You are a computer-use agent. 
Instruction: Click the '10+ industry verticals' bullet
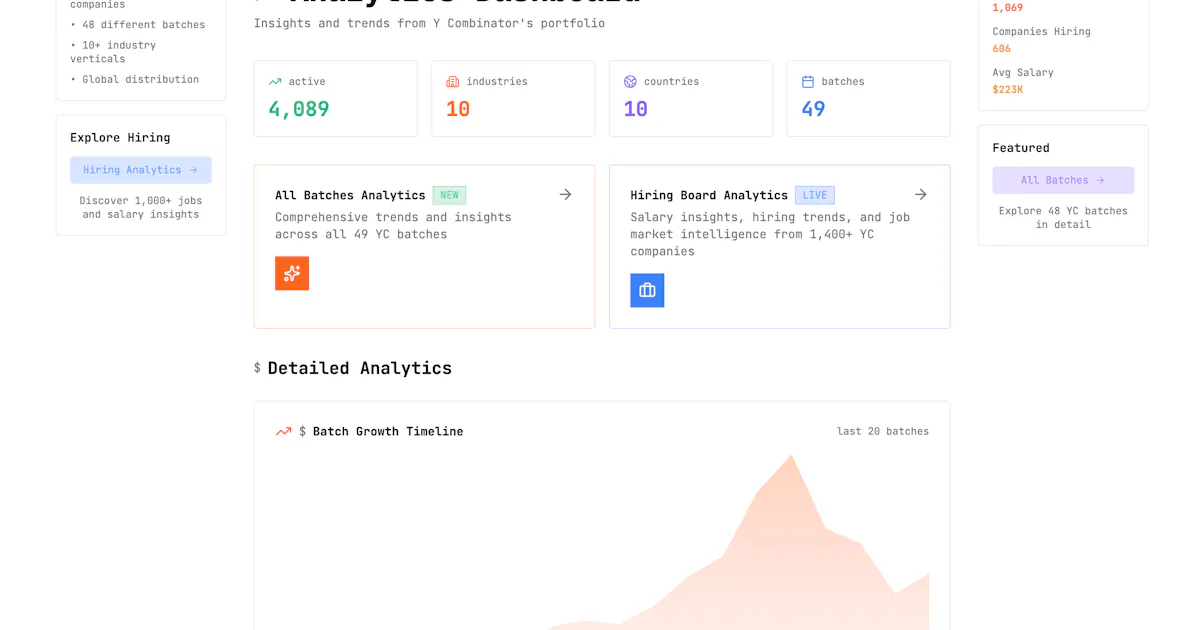coord(113,52)
